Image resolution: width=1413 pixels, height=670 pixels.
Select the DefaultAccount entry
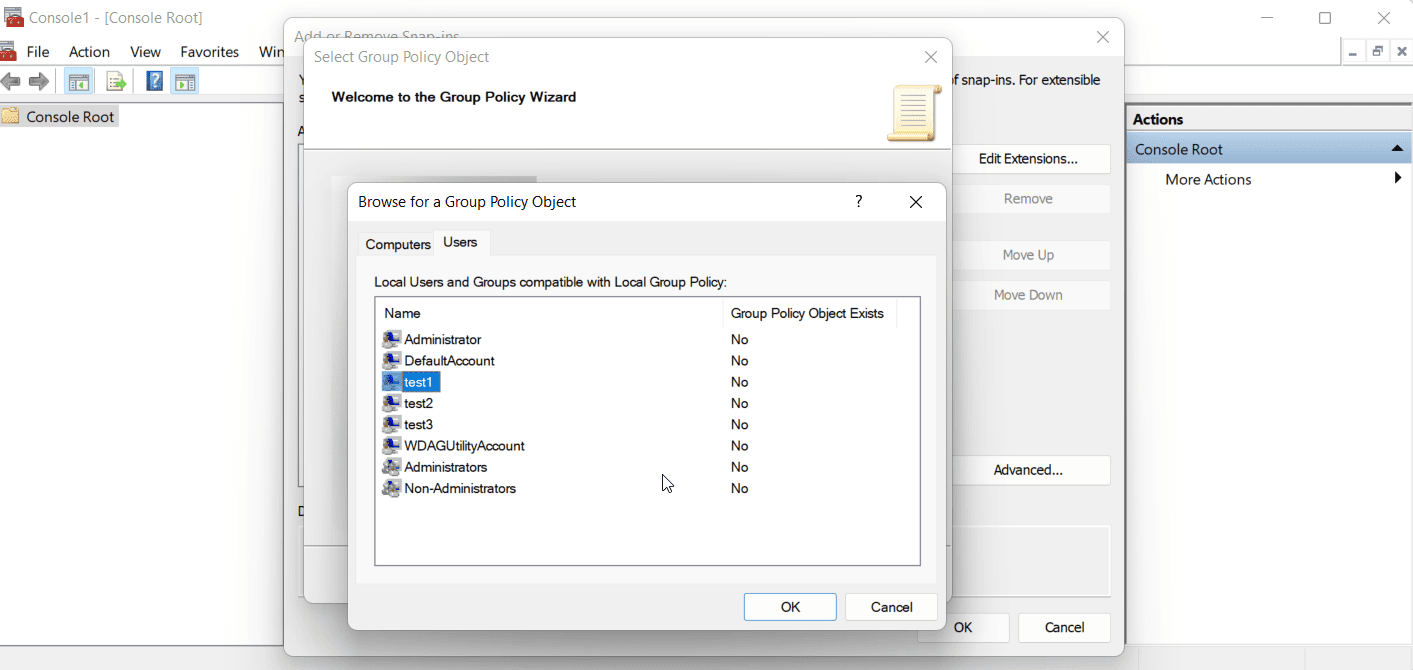[449, 361]
